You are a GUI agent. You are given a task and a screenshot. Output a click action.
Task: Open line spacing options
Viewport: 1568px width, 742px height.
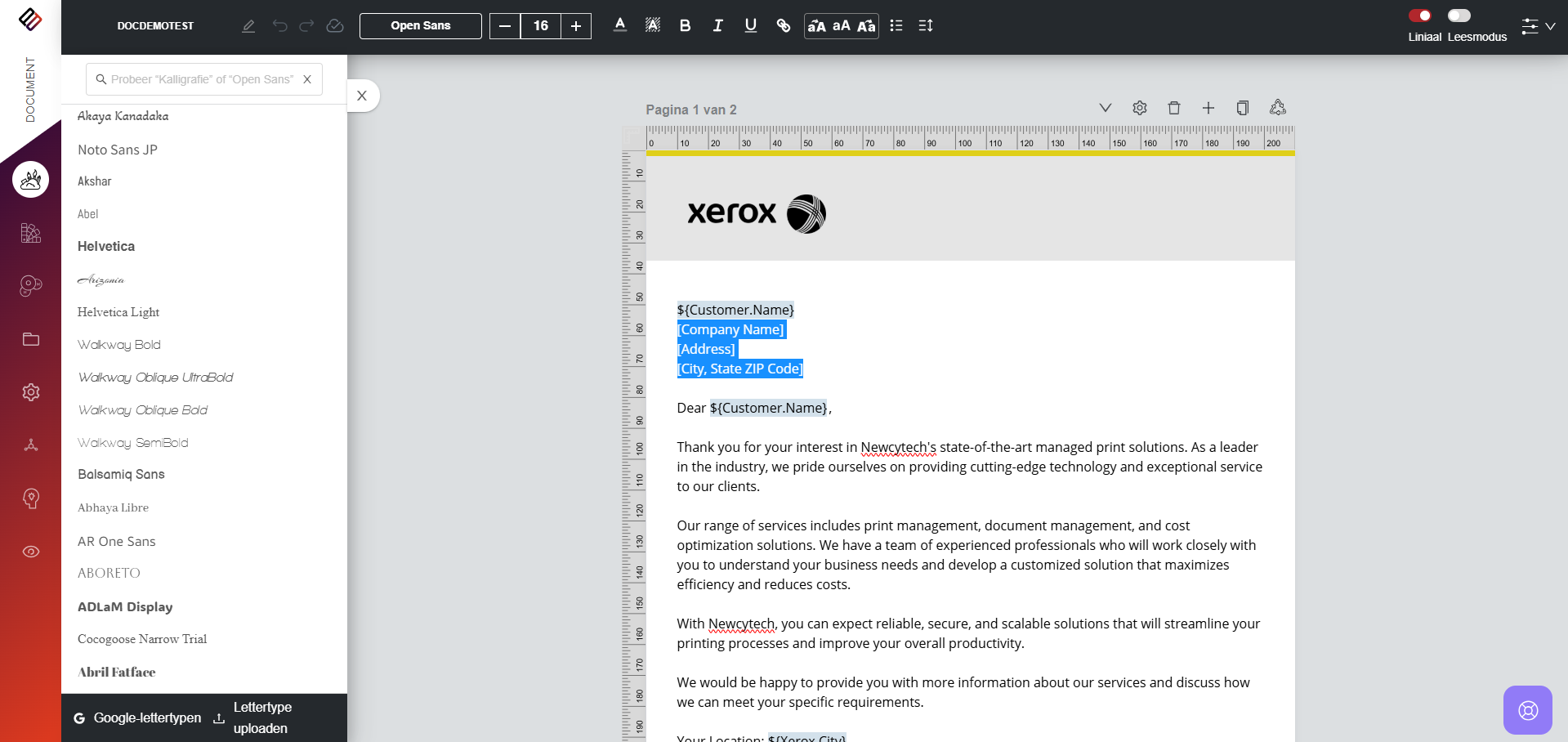tap(926, 26)
